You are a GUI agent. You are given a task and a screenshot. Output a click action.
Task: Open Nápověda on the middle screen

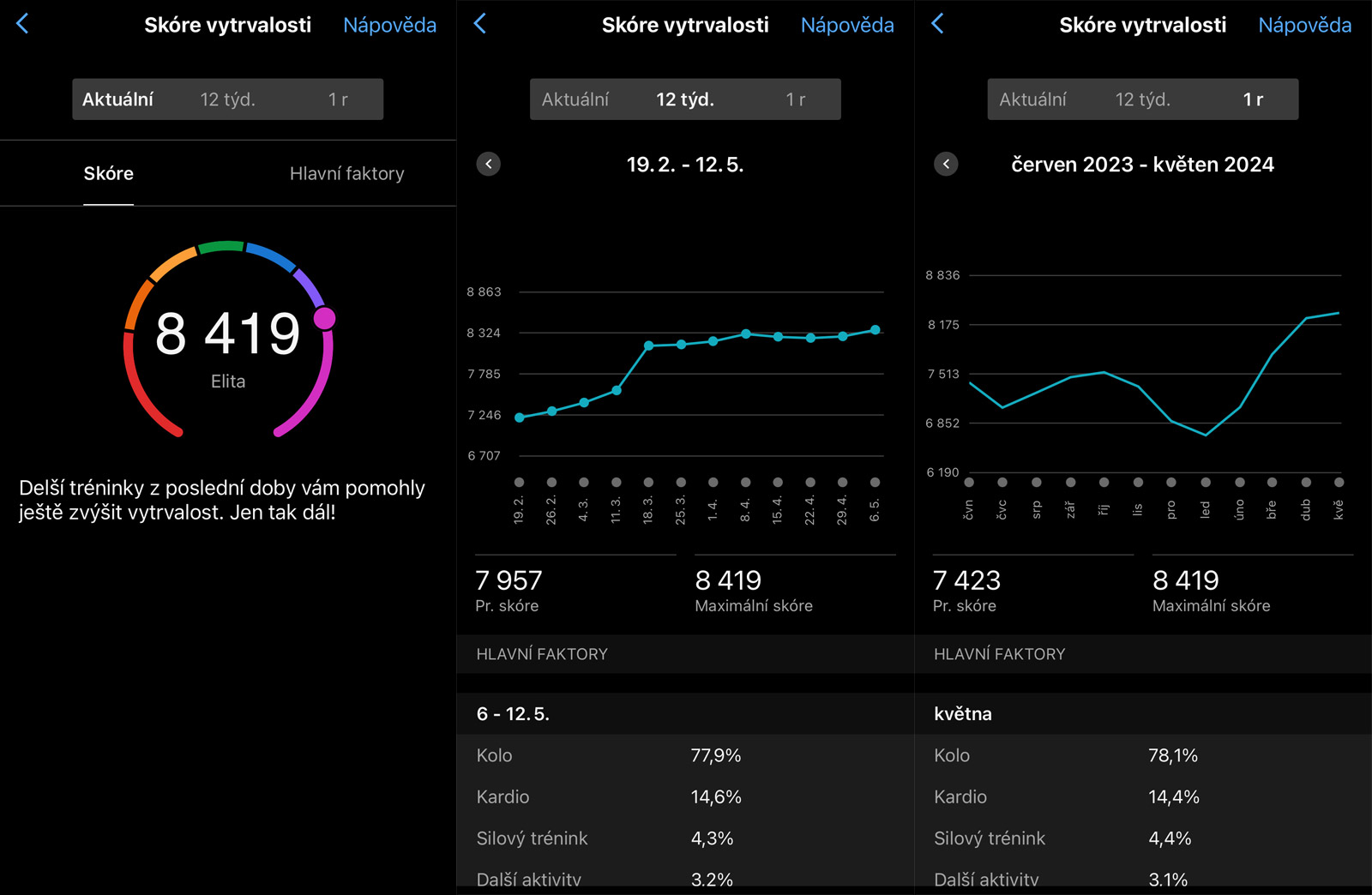click(x=847, y=25)
